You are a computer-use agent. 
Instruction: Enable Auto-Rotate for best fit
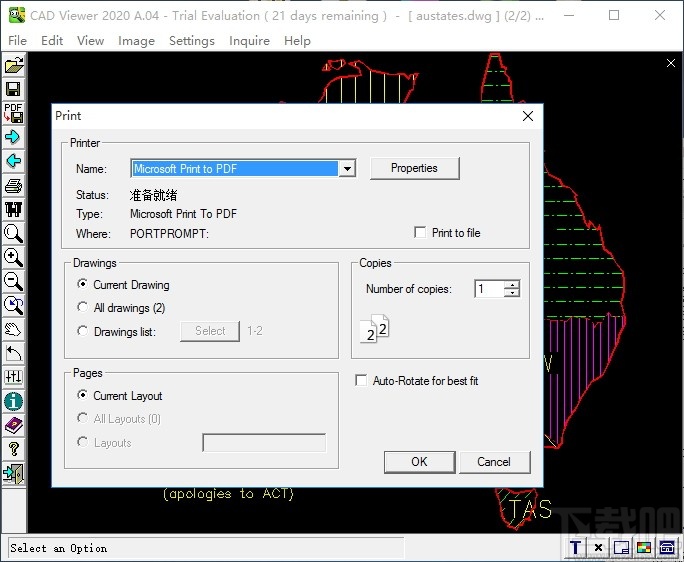coord(361,380)
